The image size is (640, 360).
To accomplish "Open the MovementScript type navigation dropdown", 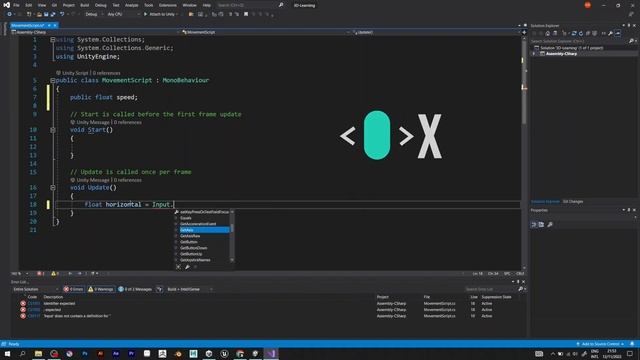I will [x=266, y=32].
